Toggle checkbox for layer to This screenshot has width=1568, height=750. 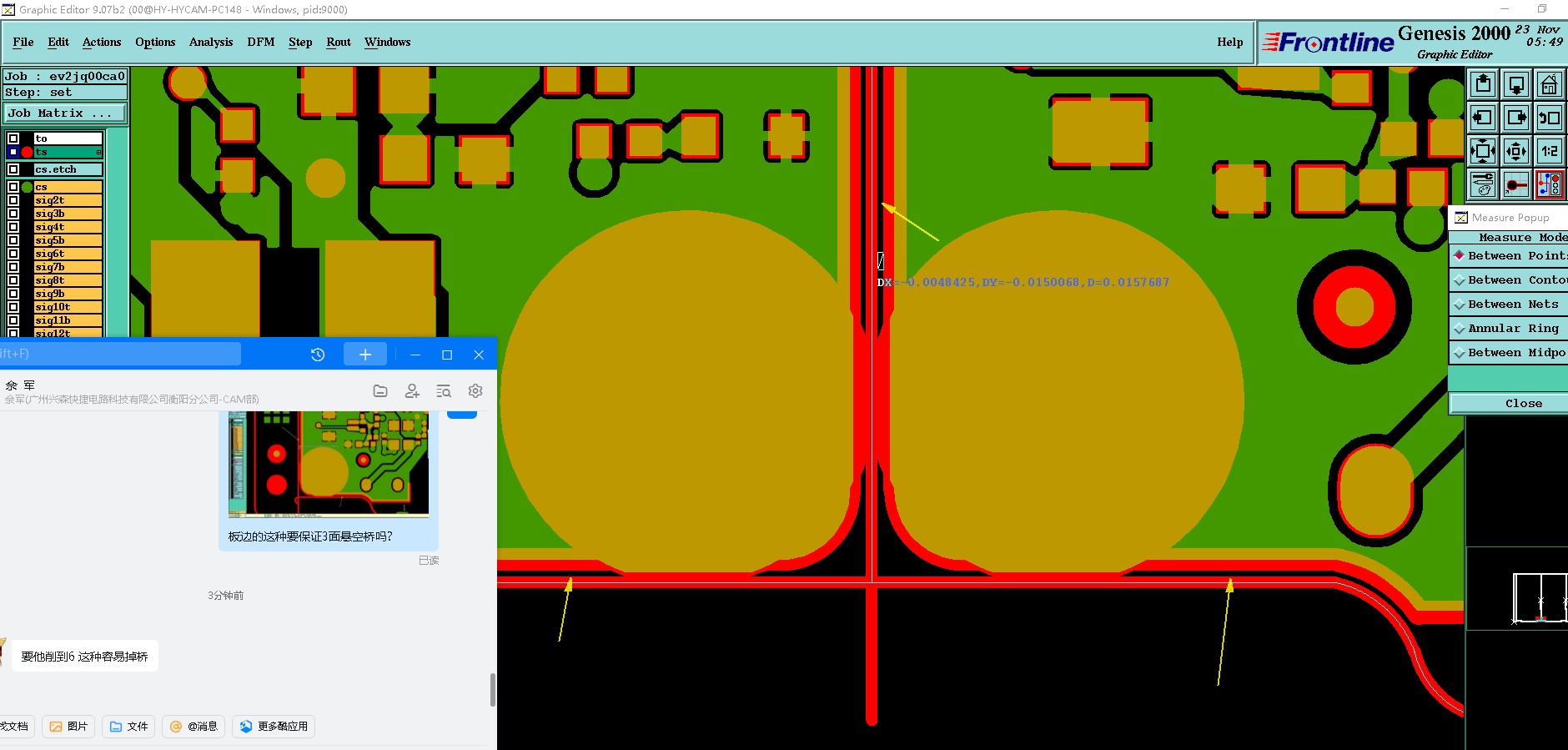13,138
